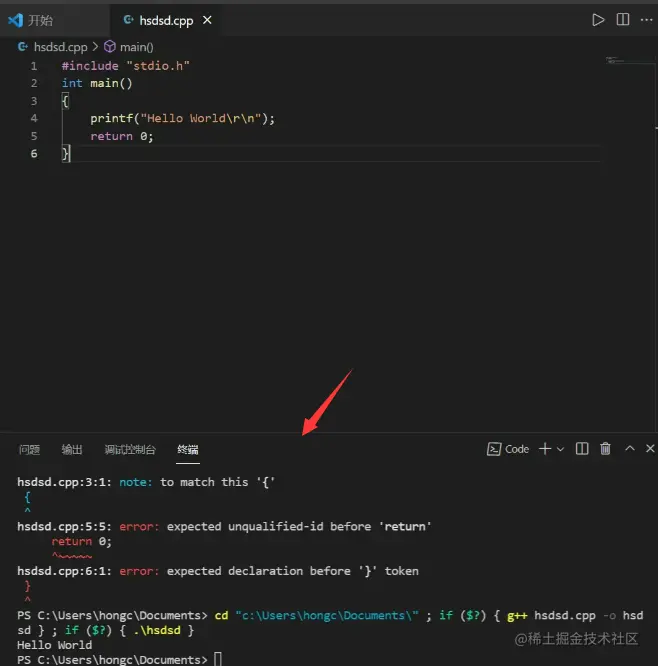Switch to the 开始 welcome tab
This screenshot has height=666, width=658.
[31, 20]
